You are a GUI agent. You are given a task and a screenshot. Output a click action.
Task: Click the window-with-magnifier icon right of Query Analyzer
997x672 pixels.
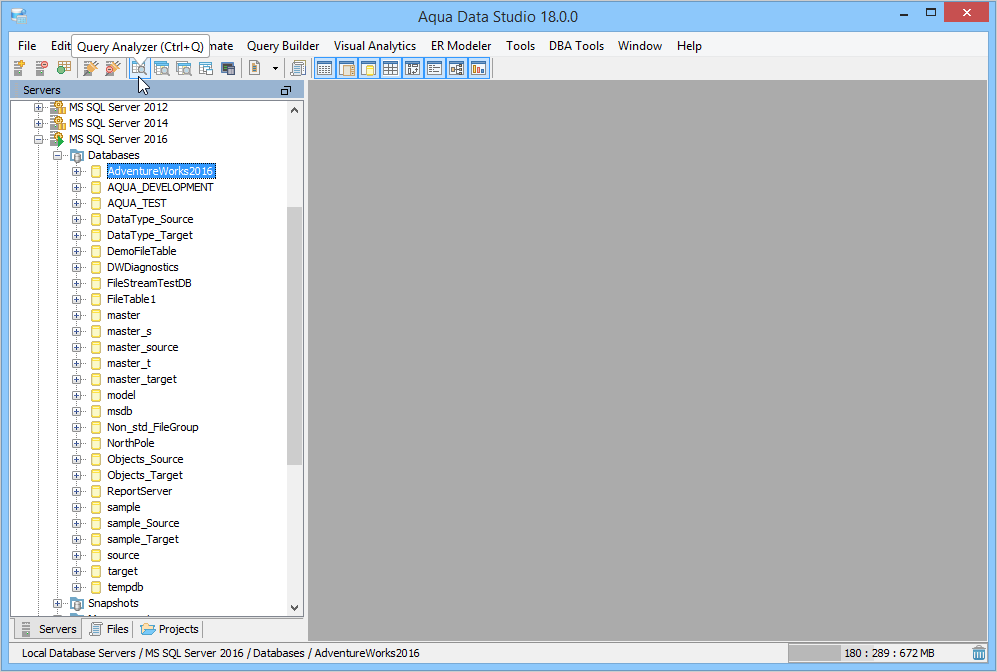[x=162, y=68]
